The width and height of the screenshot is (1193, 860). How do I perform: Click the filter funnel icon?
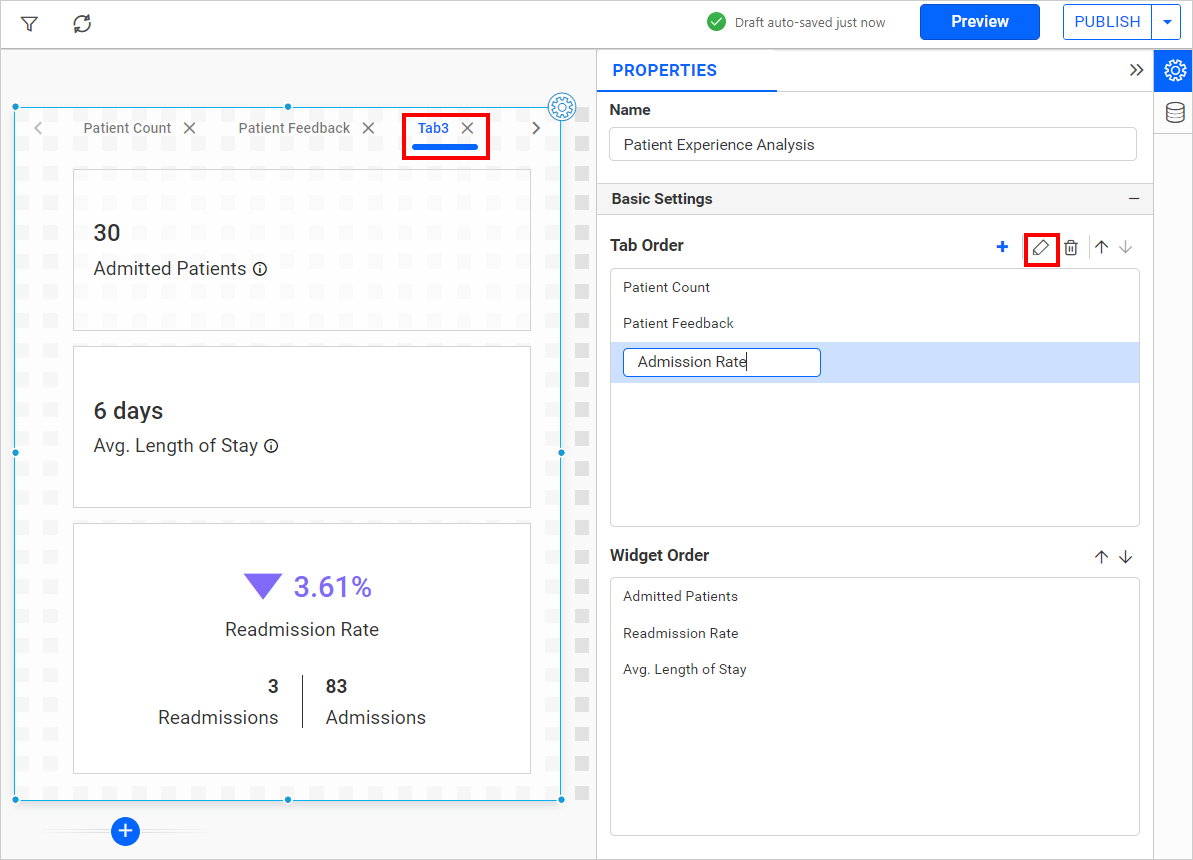29,24
